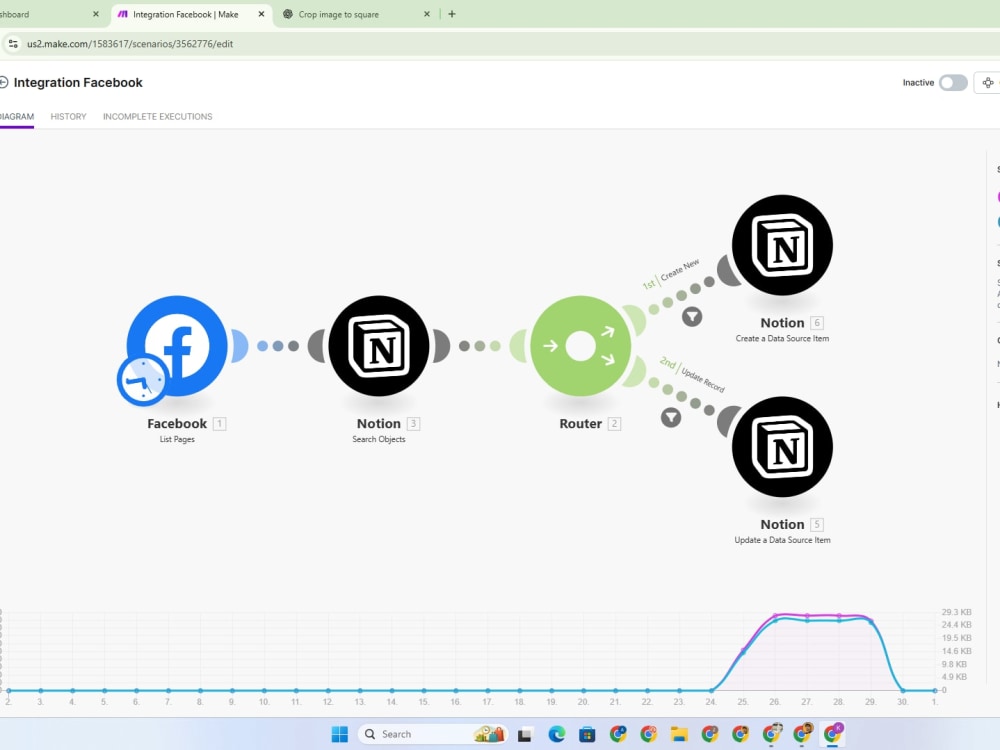Click the active Chrome window with K profile
The image size is (1000, 750).
pyautogui.click(x=832, y=733)
